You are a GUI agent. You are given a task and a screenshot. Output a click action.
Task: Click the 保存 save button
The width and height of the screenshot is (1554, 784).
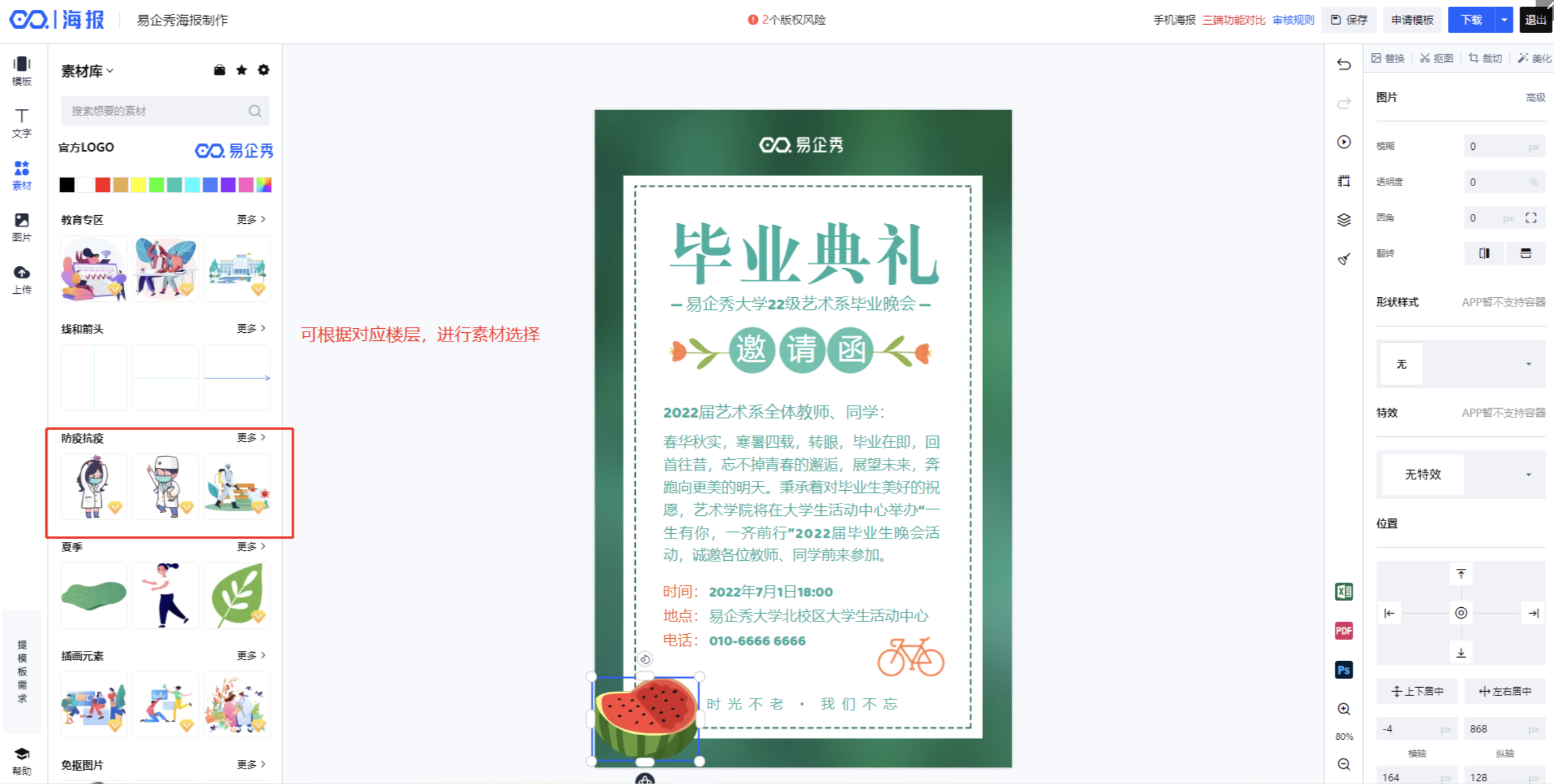[x=1348, y=20]
